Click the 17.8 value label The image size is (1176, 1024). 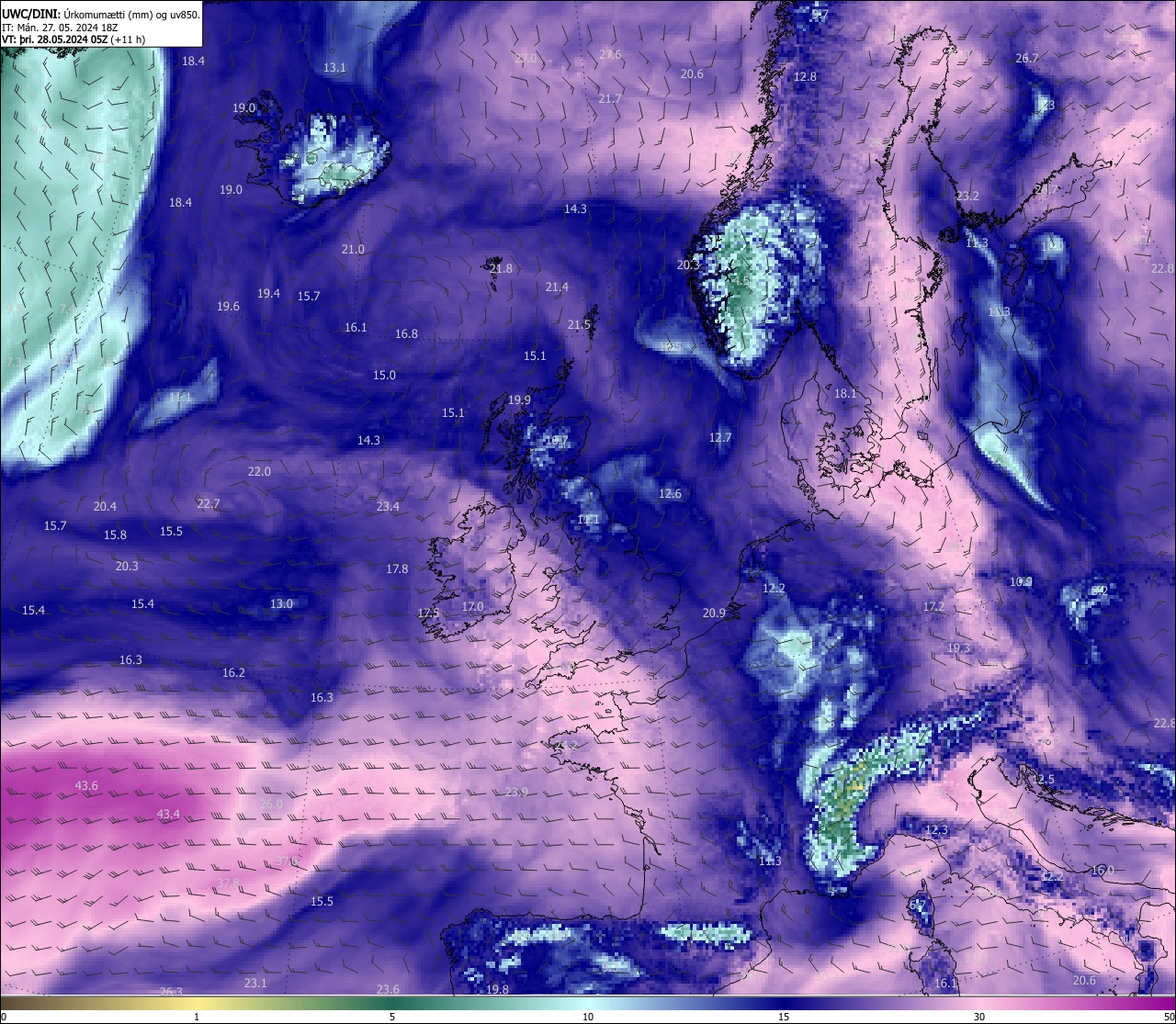point(397,569)
